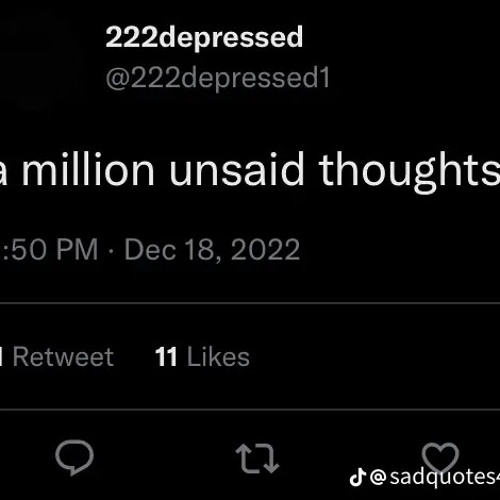Viewport: 500px width, 500px height.
Task: Click the word Likes
Action: pos(218,357)
